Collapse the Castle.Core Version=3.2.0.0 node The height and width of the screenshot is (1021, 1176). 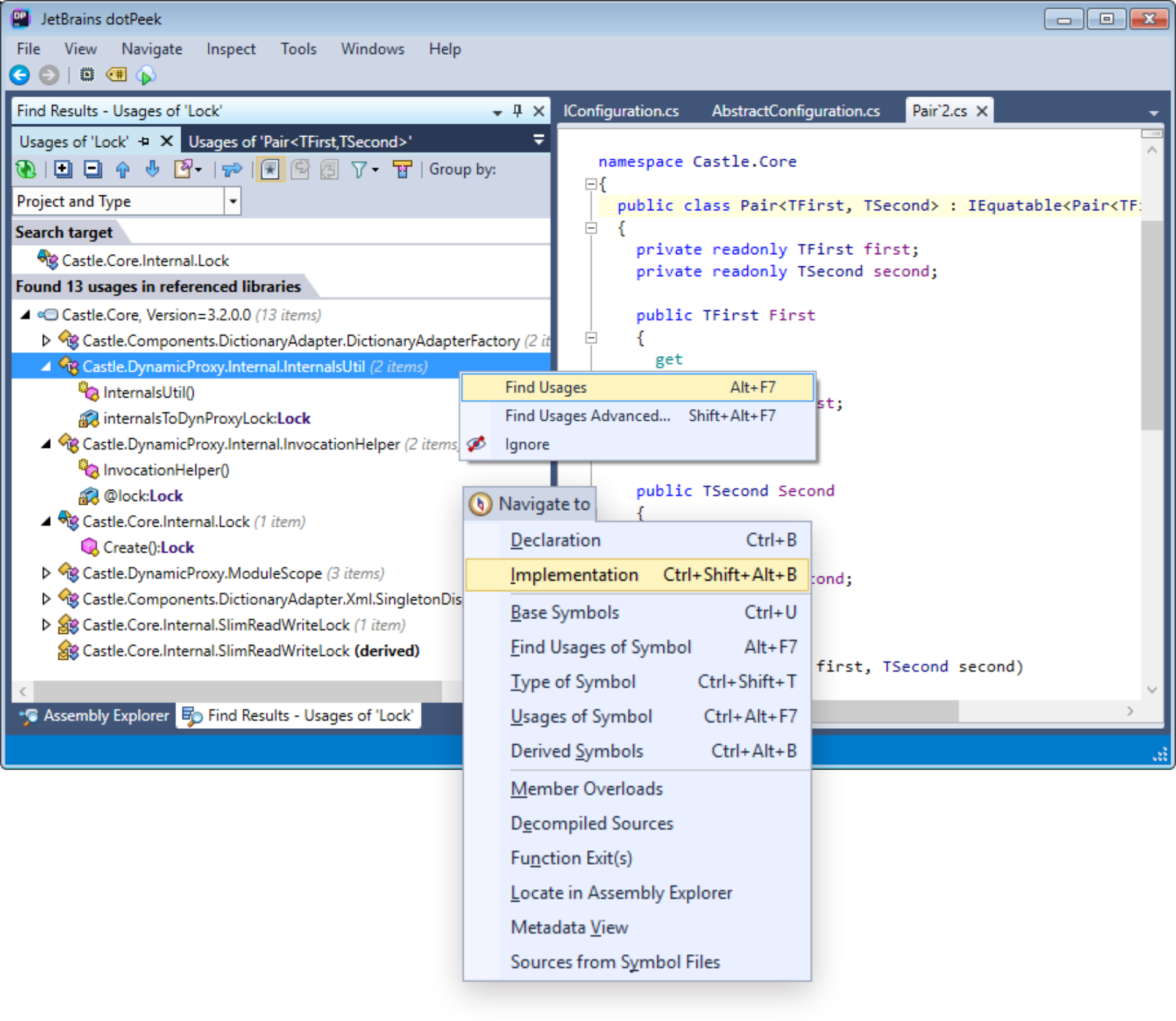click(25, 315)
